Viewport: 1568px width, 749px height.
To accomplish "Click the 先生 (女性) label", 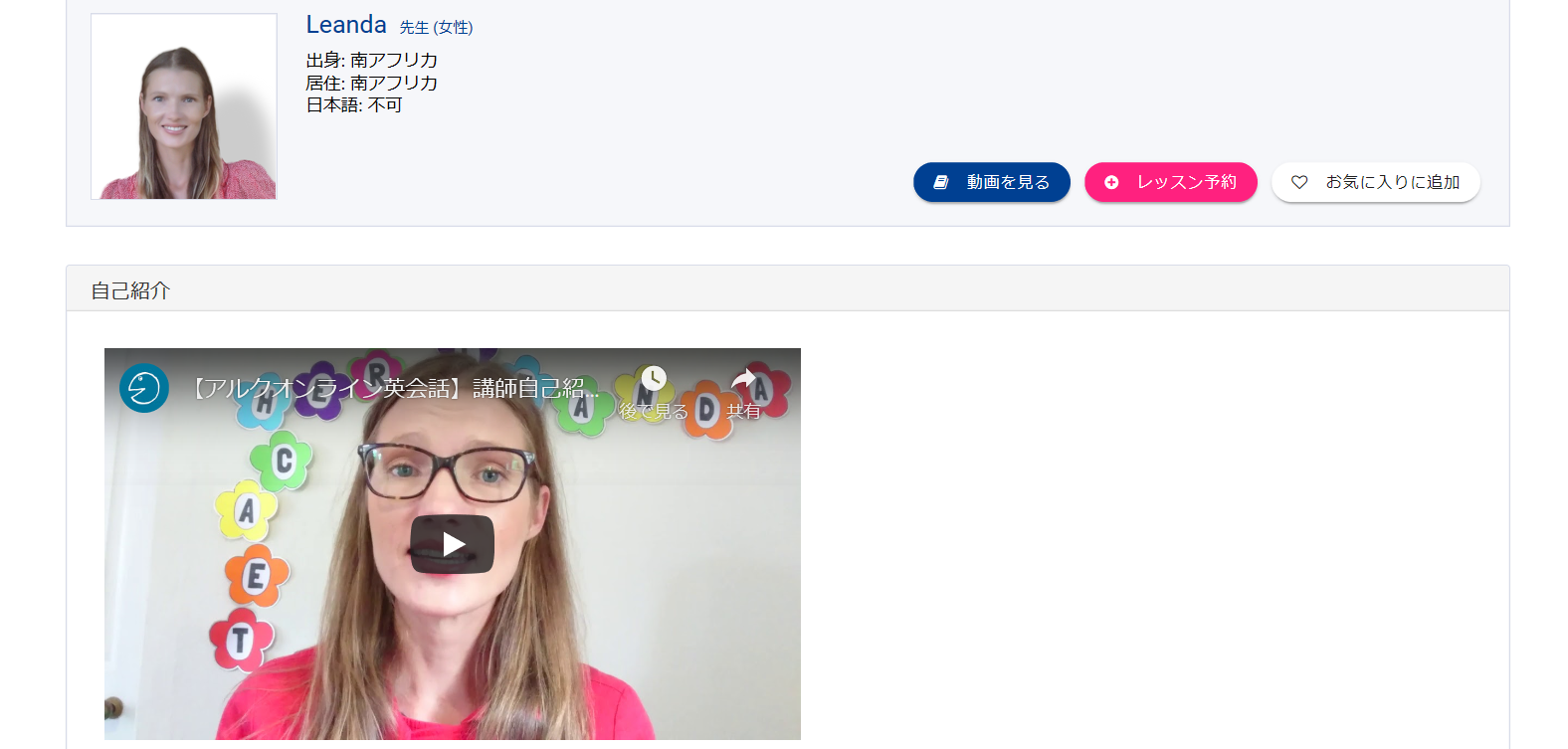I will [436, 28].
